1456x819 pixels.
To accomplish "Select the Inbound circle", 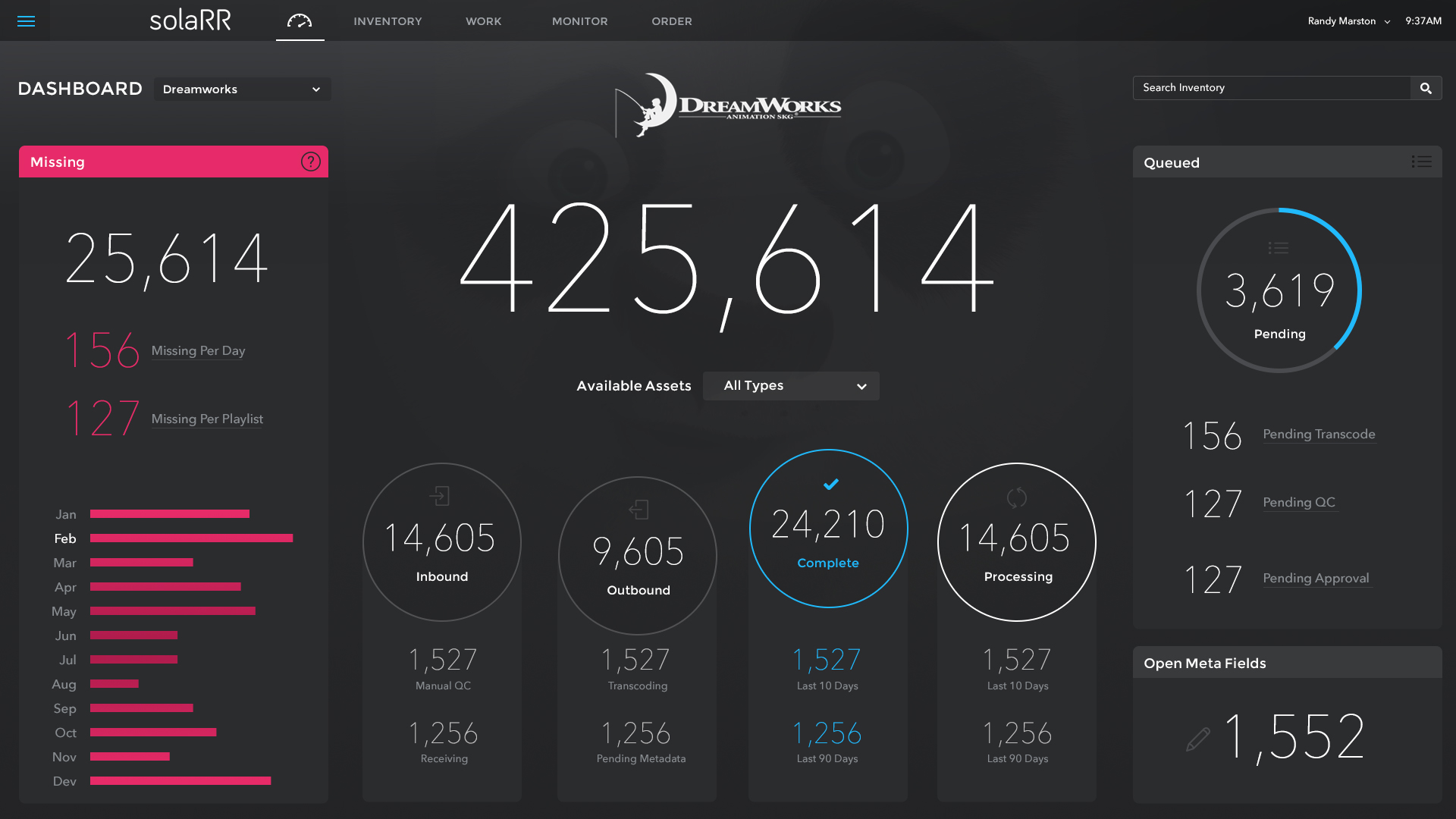I will pyautogui.click(x=442, y=542).
